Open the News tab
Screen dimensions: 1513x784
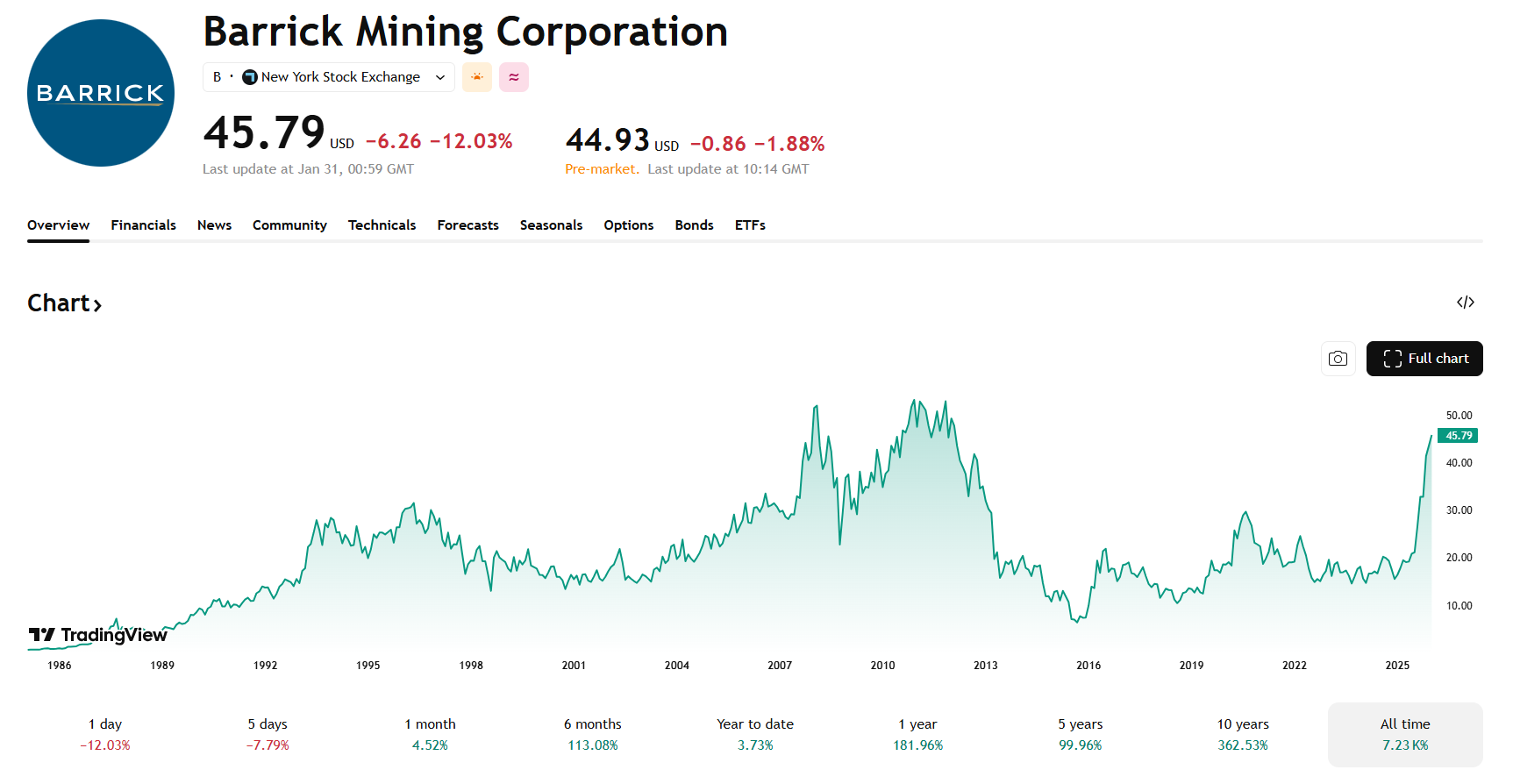(214, 225)
